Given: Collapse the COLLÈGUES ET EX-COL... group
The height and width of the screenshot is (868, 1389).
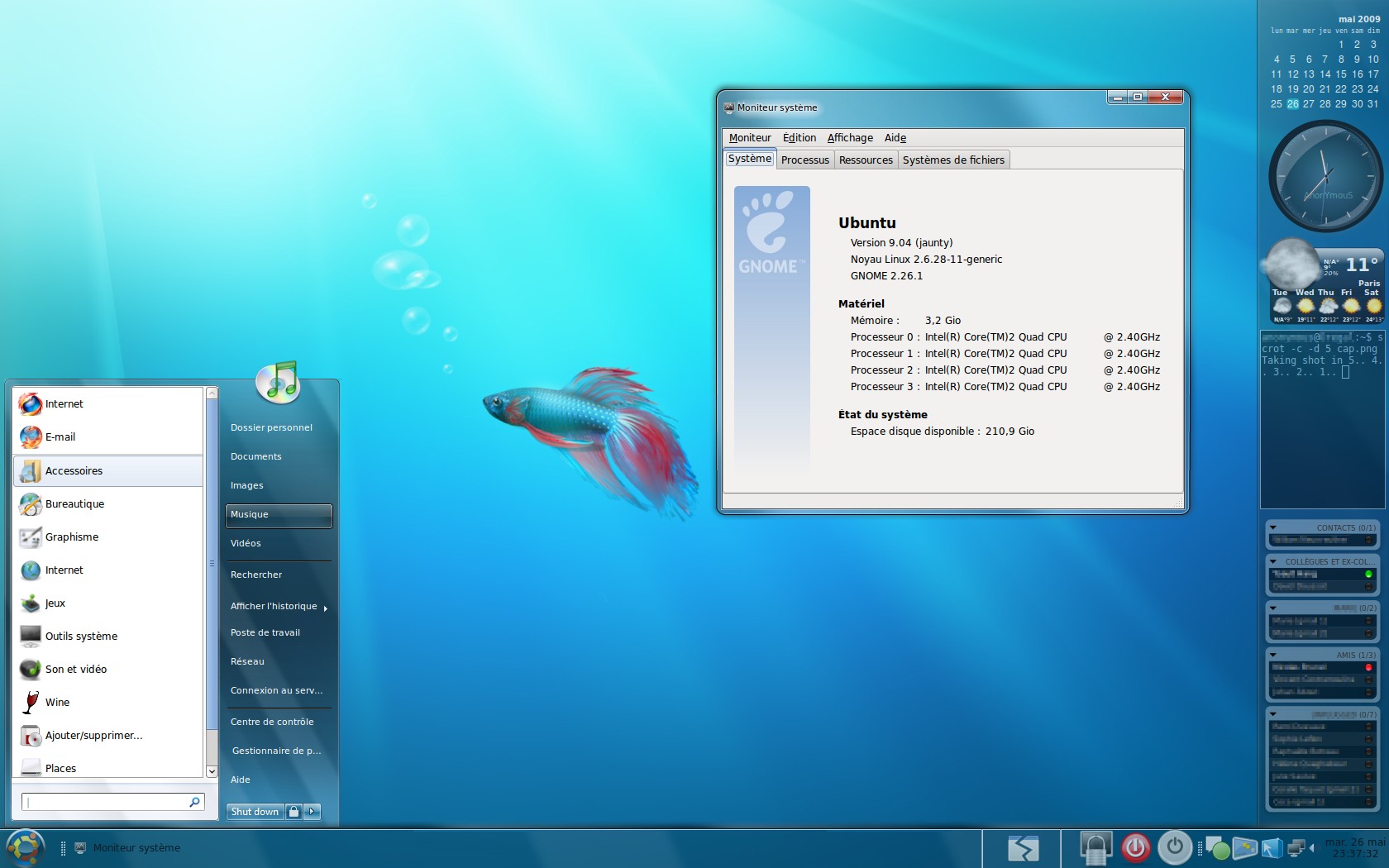Looking at the screenshot, I should [x=1273, y=561].
